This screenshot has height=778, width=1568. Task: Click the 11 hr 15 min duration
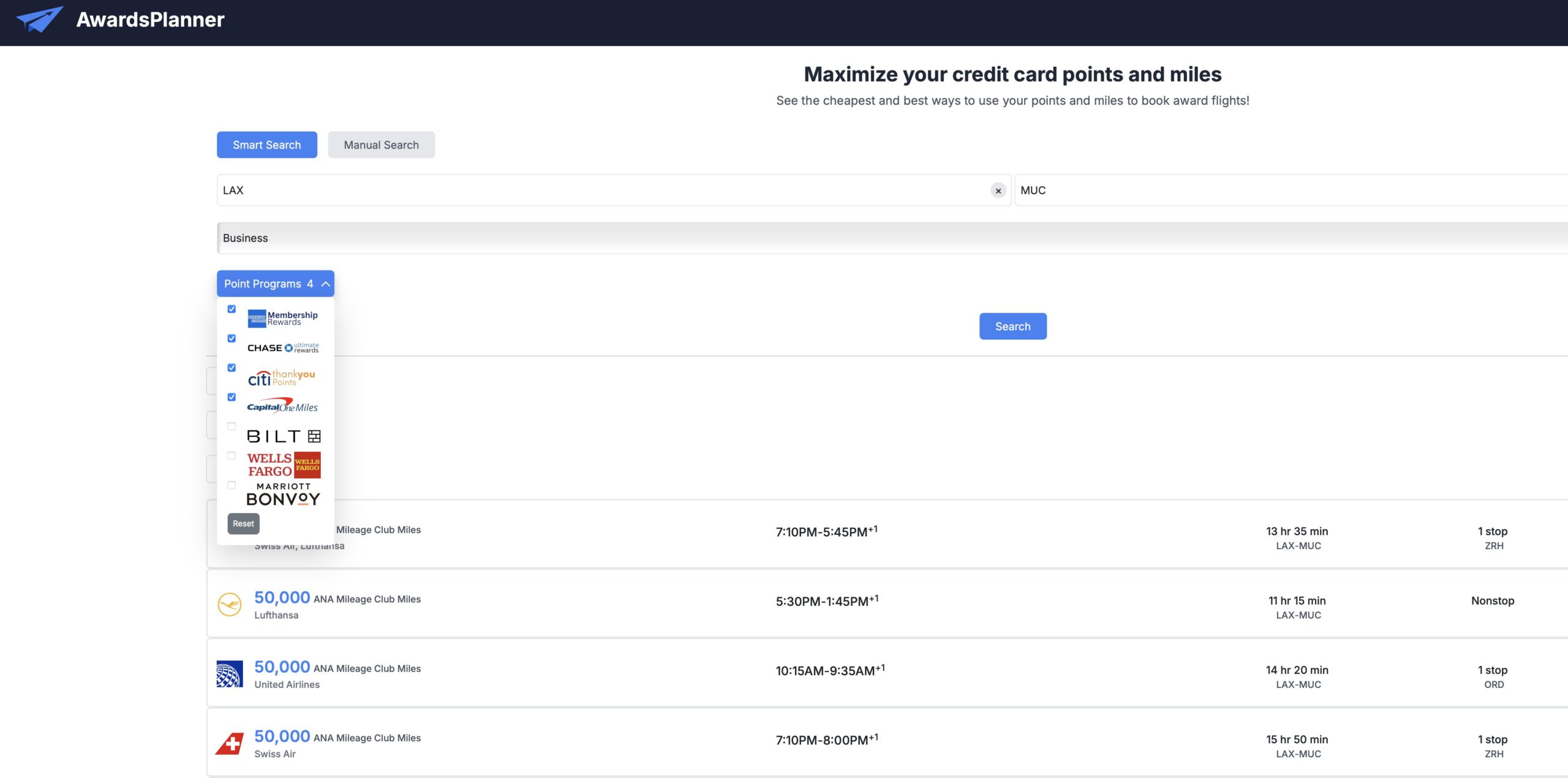tap(1297, 600)
